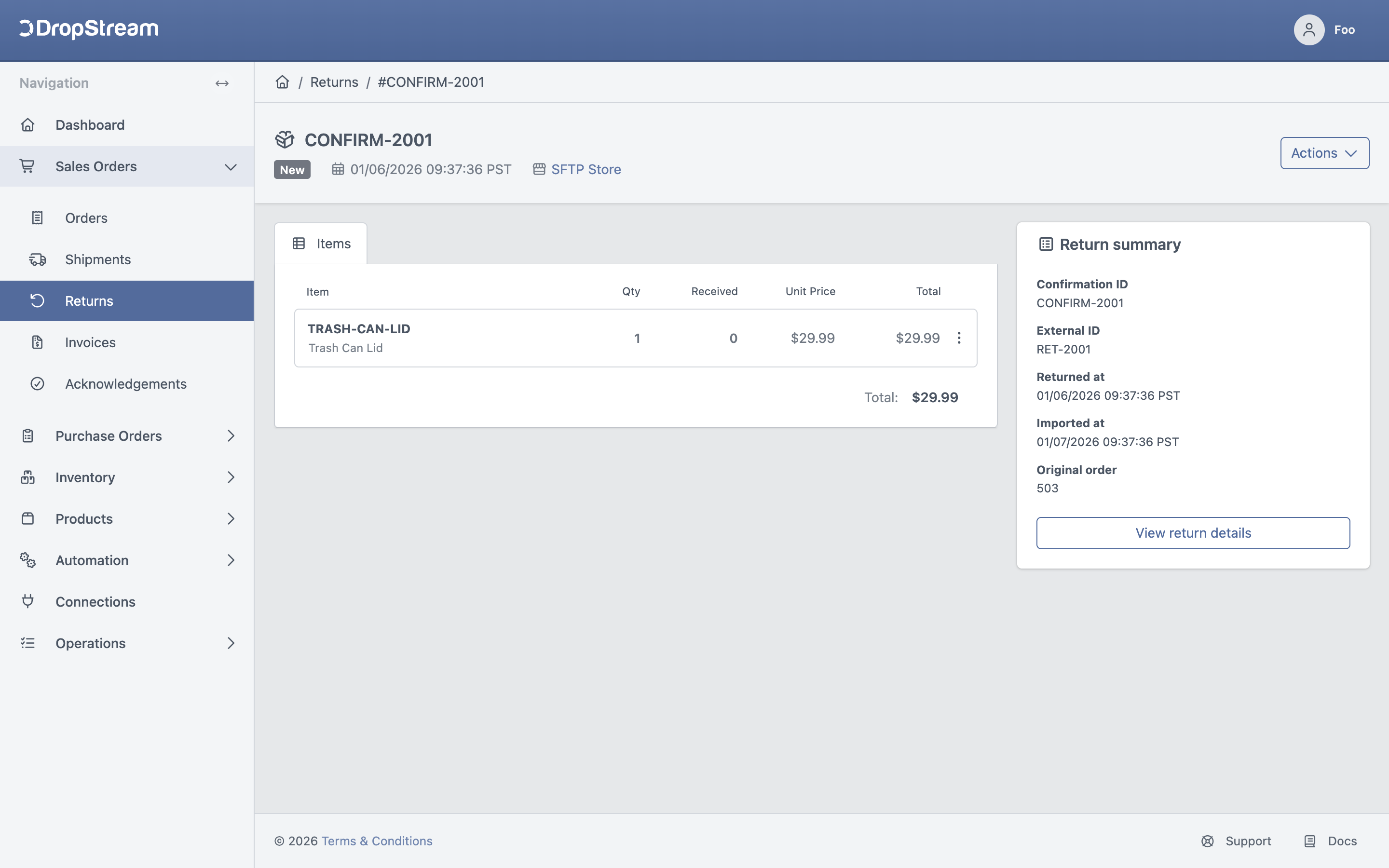Open the Actions dropdown

1325,153
